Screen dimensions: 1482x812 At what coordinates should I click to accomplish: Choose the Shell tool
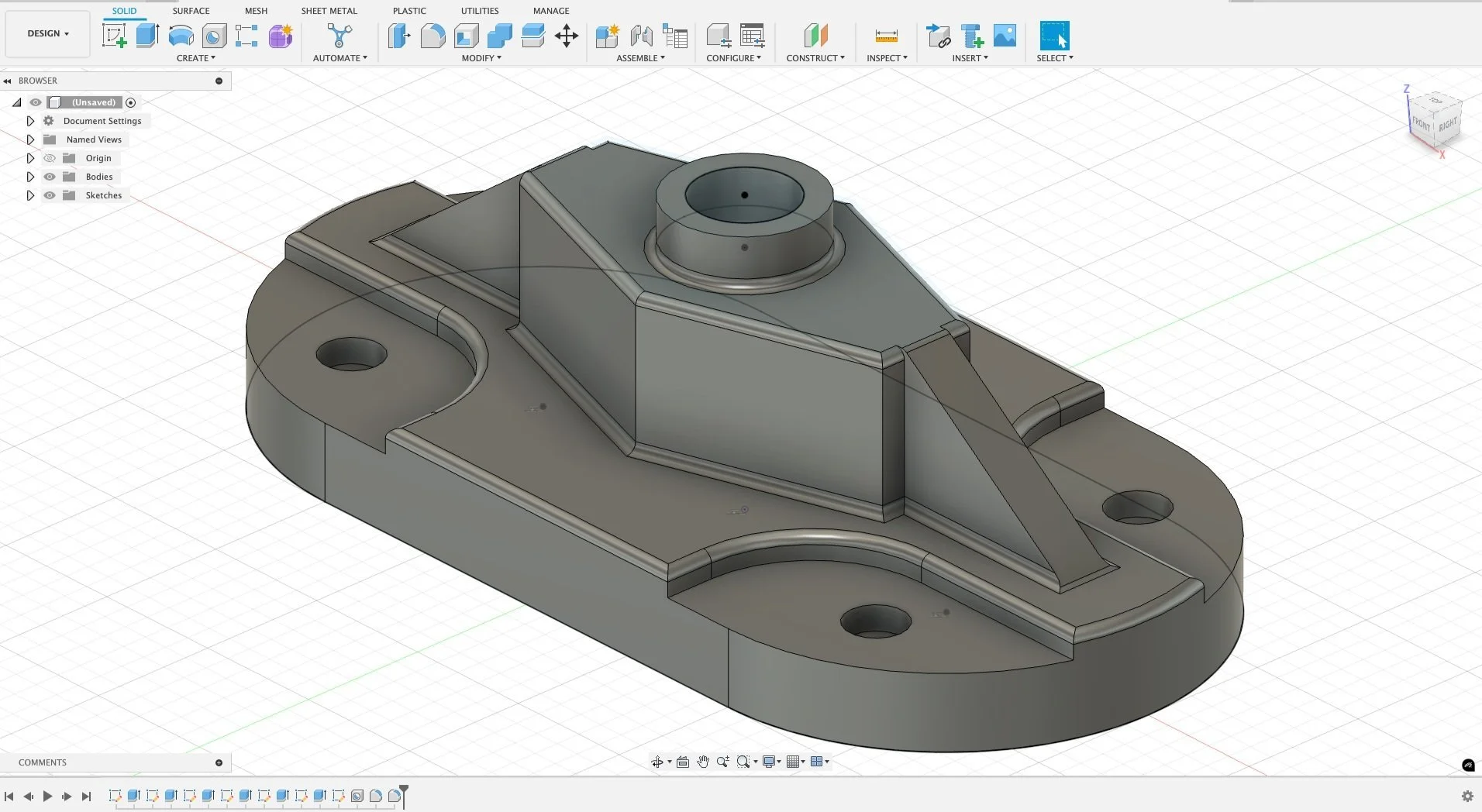(x=467, y=36)
